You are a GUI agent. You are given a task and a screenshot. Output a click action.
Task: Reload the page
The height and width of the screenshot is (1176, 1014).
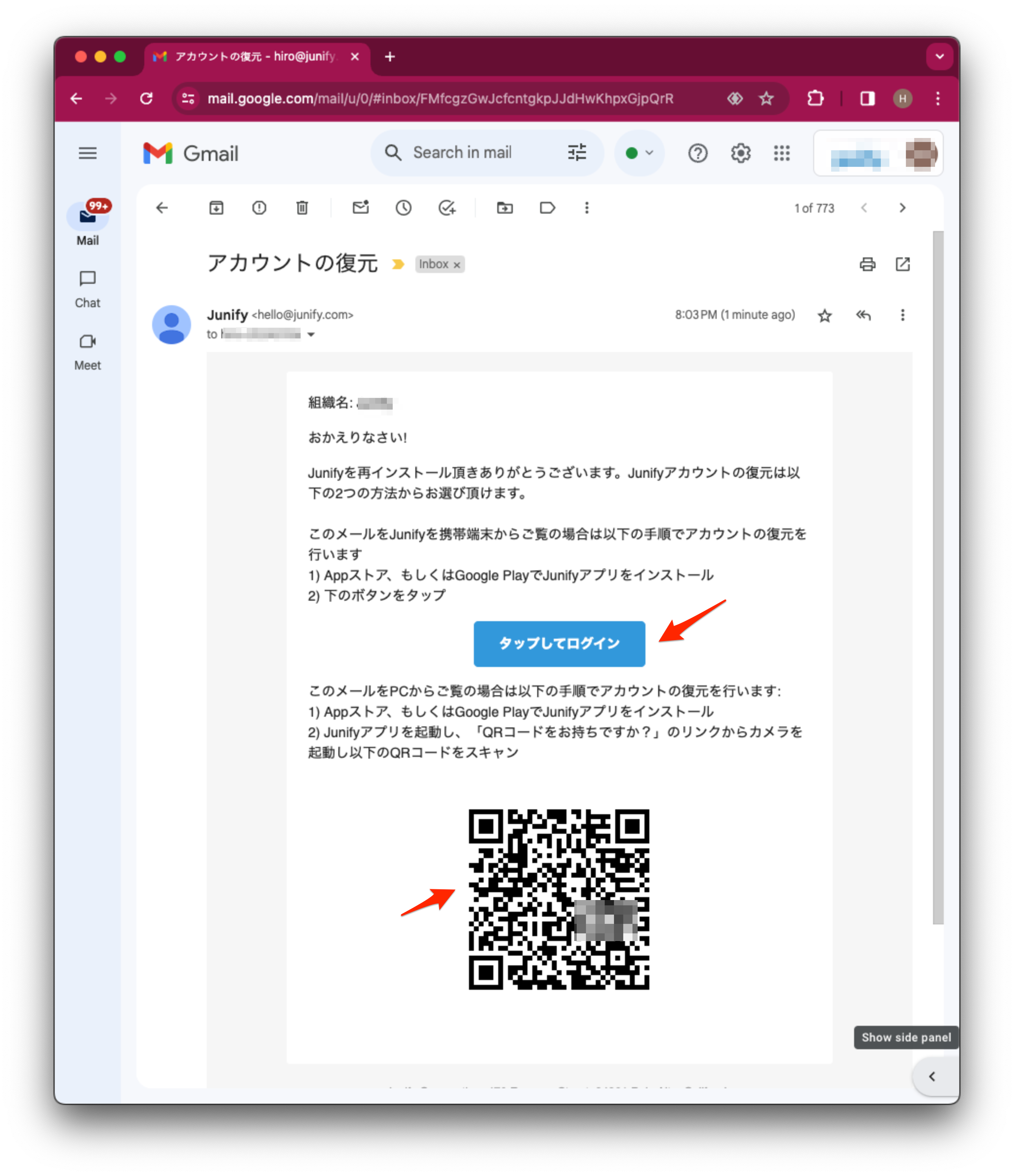coord(146,99)
